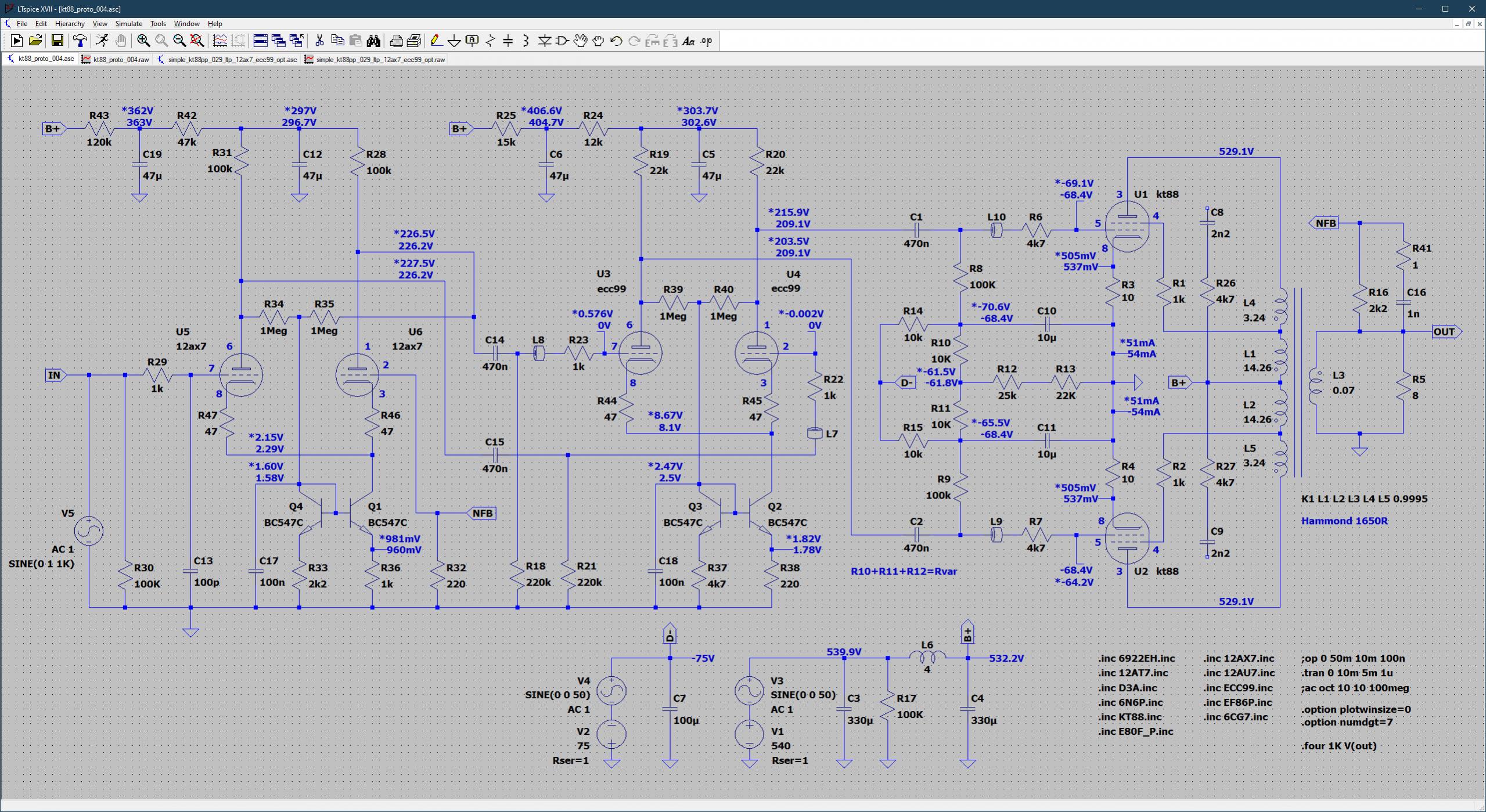Click the '.option plotwinsize=0' directive

(x=1356, y=709)
